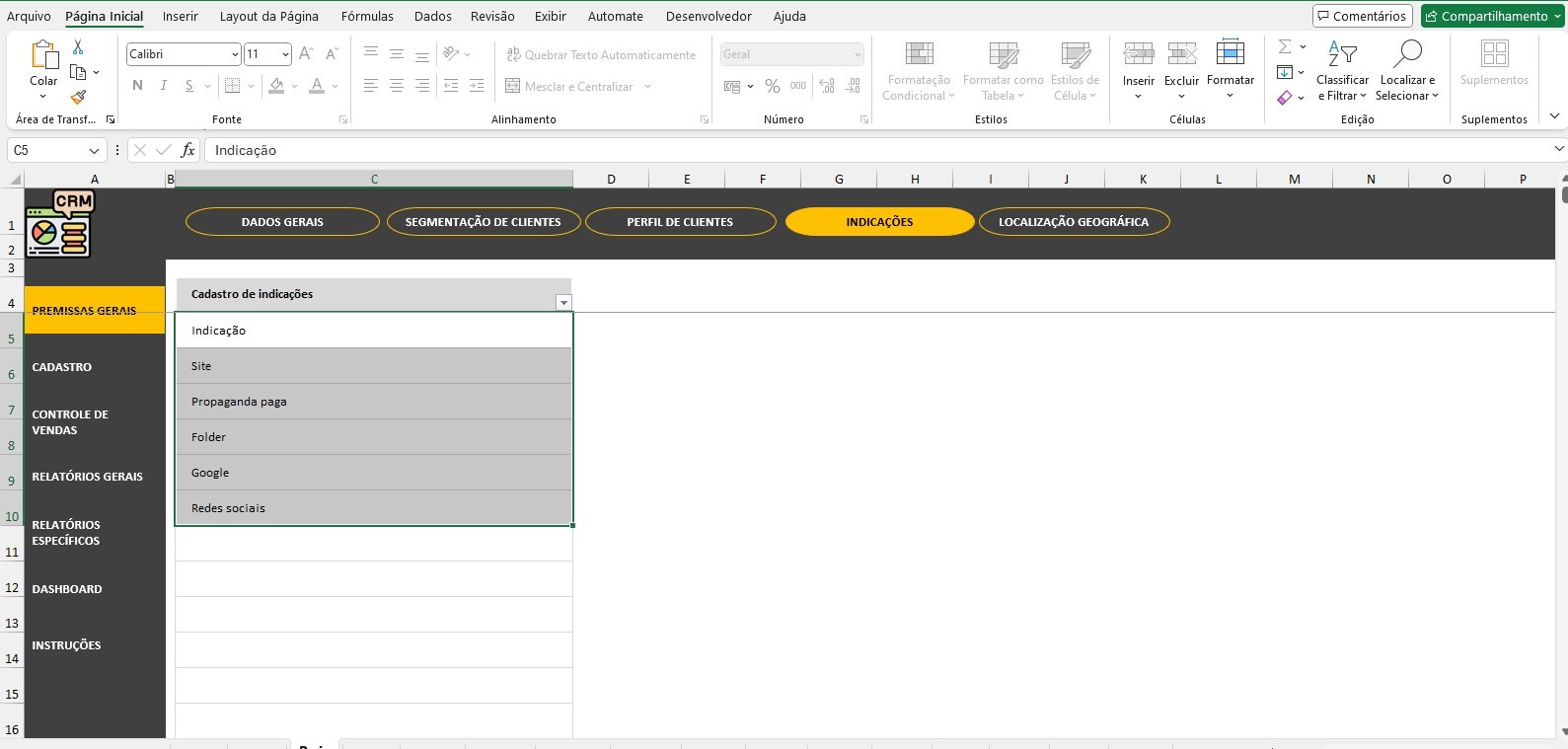This screenshot has width=1568, height=749.
Task: Open Cadastro de indicações filter dropdown
Action: coord(563,303)
